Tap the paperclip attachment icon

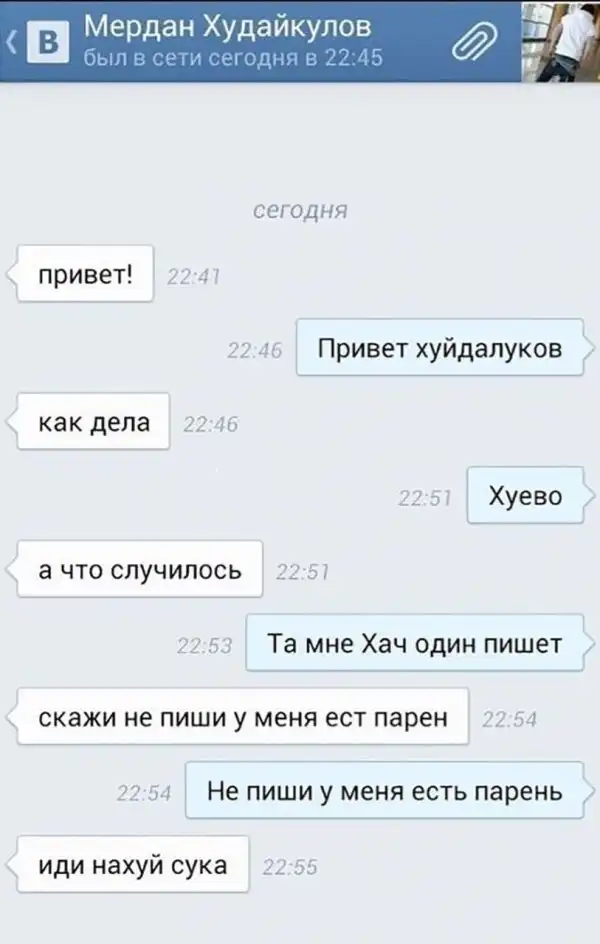pos(475,42)
